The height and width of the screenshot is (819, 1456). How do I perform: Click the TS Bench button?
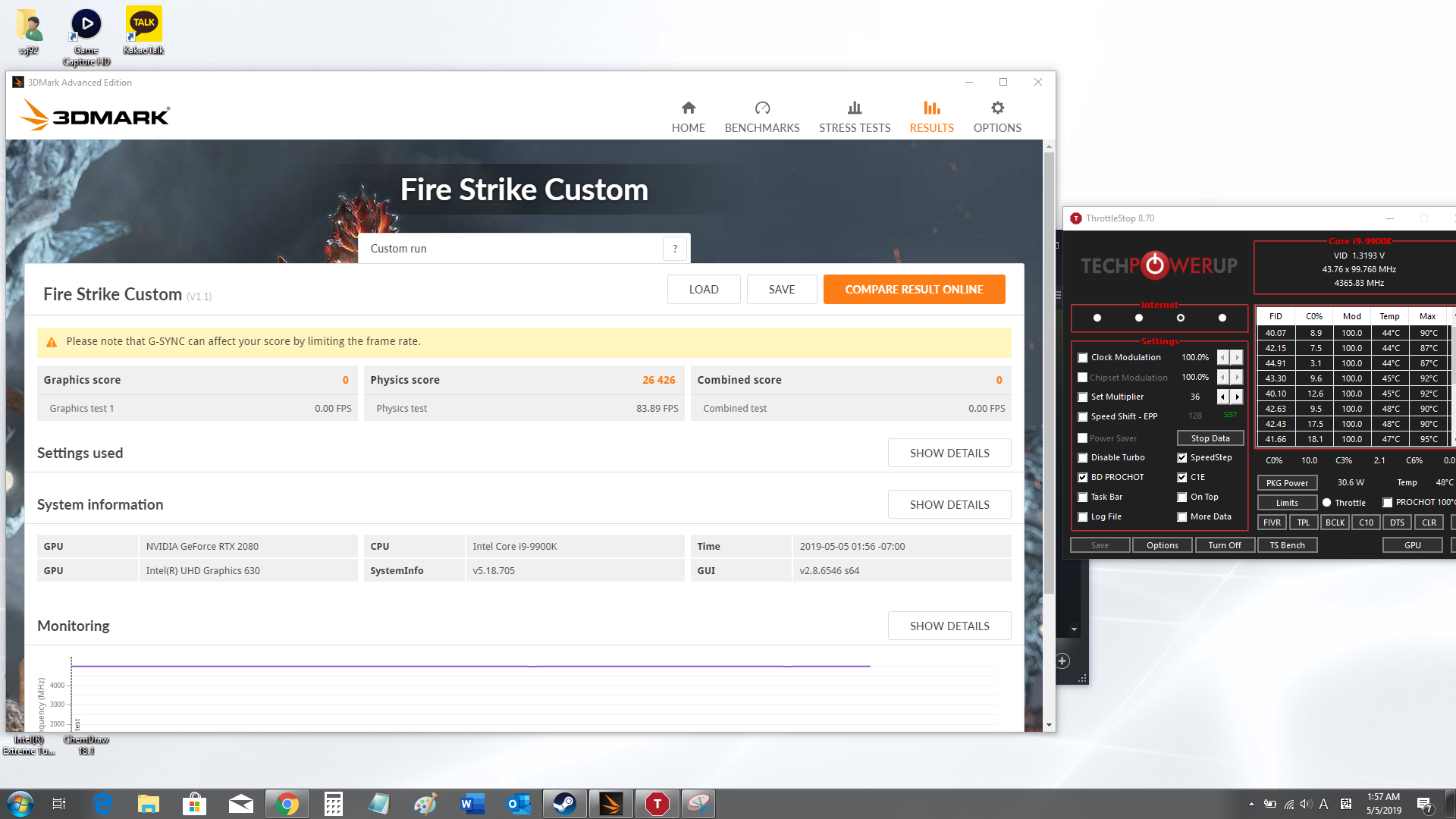click(1287, 545)
